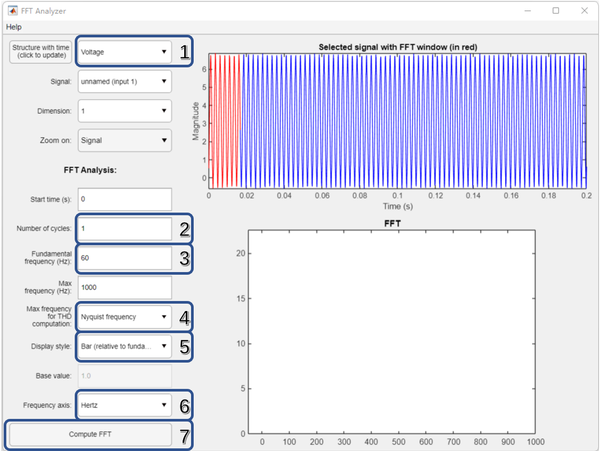Click the Compute FFT button
This screenshot has height=451, width=600.
[x=90, y=434]
